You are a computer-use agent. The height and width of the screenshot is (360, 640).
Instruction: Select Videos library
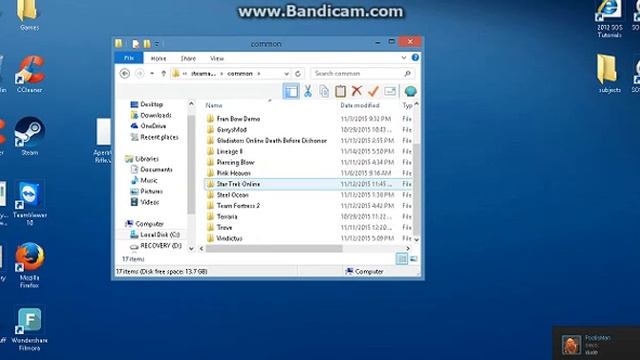[x=149, y=202]
